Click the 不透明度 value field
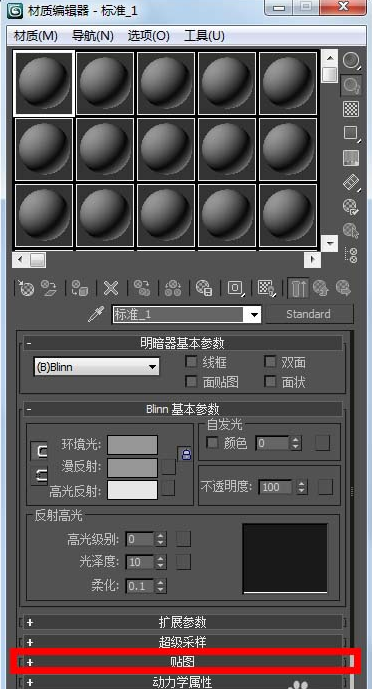Screen dimensions: 372x689 tap(276, 487)
